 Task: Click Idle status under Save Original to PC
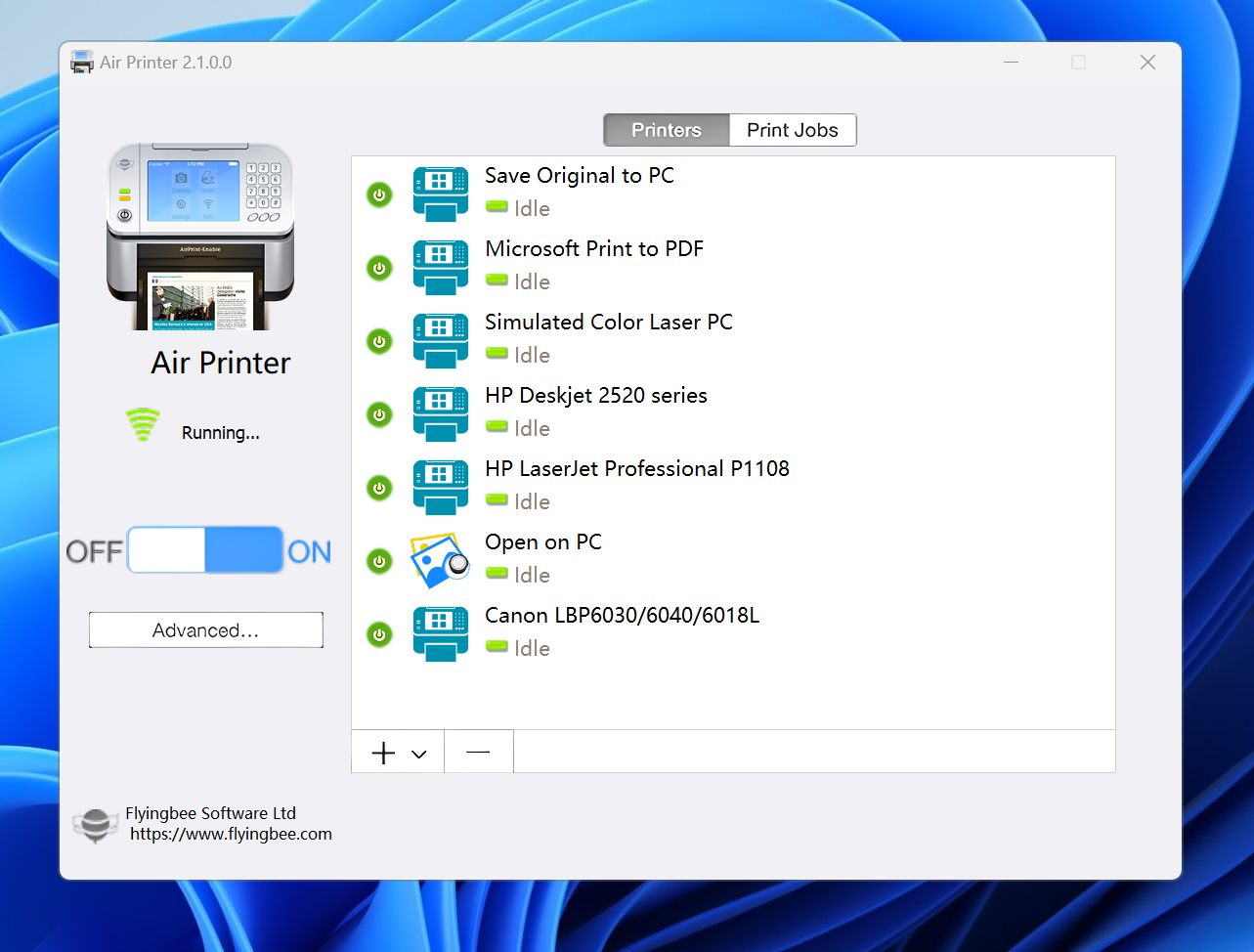pyautogui.click(x=532, y=208)
